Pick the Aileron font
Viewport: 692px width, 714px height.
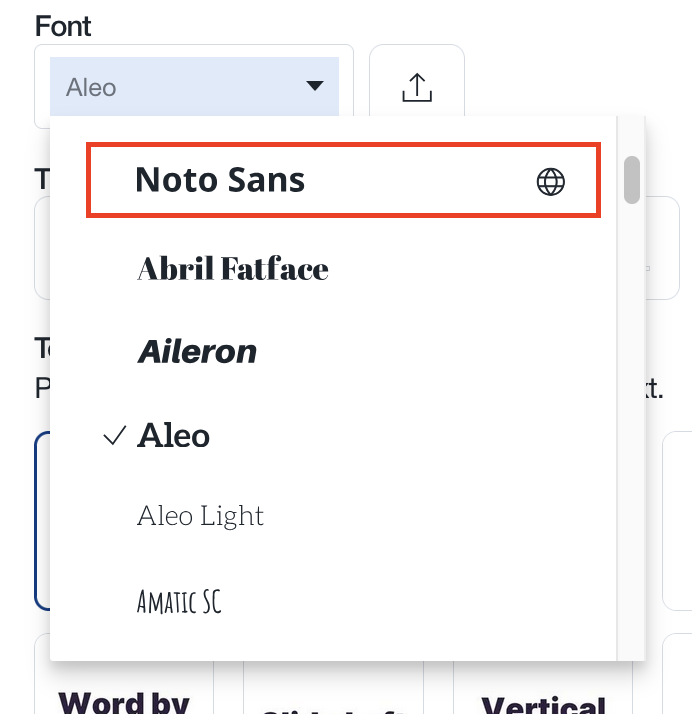[x=197, y=352]
